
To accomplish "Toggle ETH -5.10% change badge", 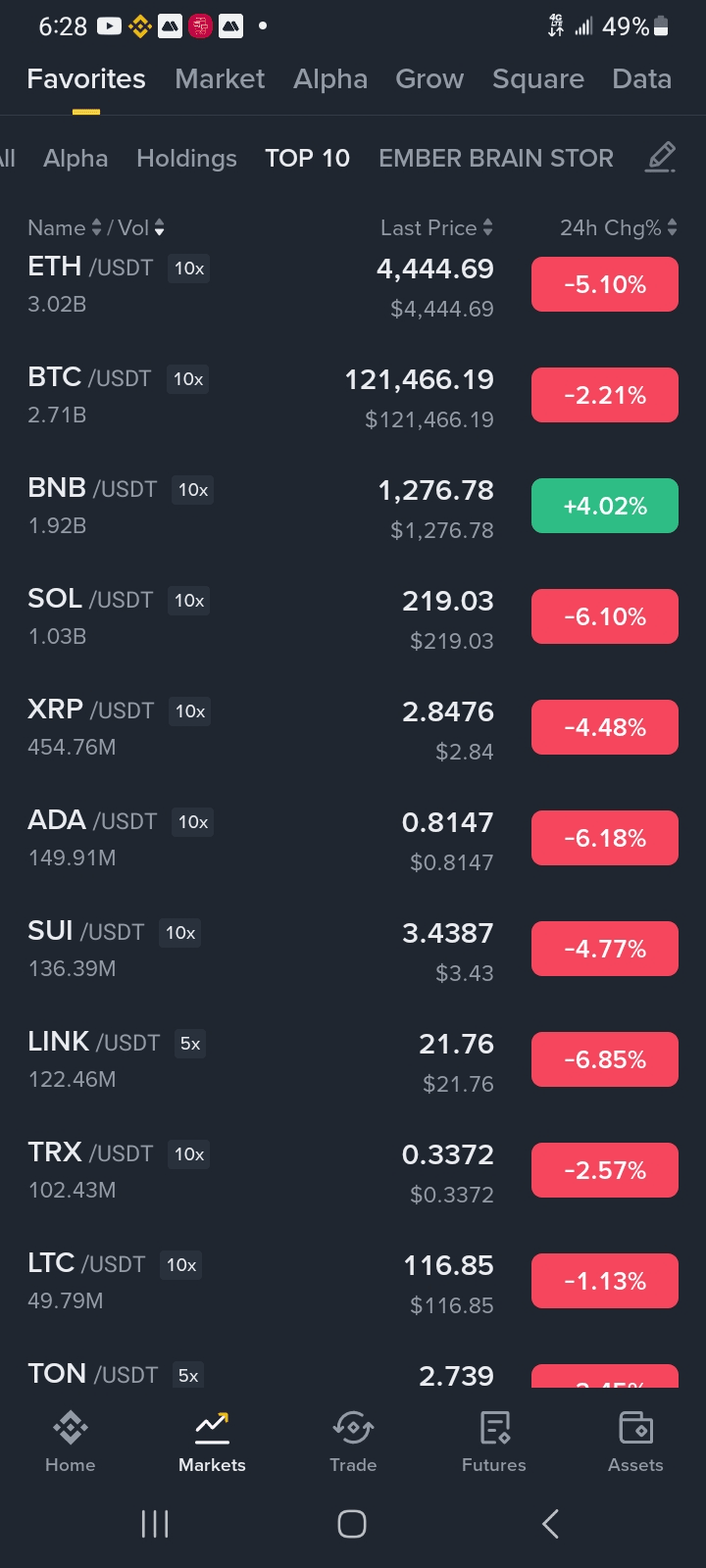I will point(604,284).
